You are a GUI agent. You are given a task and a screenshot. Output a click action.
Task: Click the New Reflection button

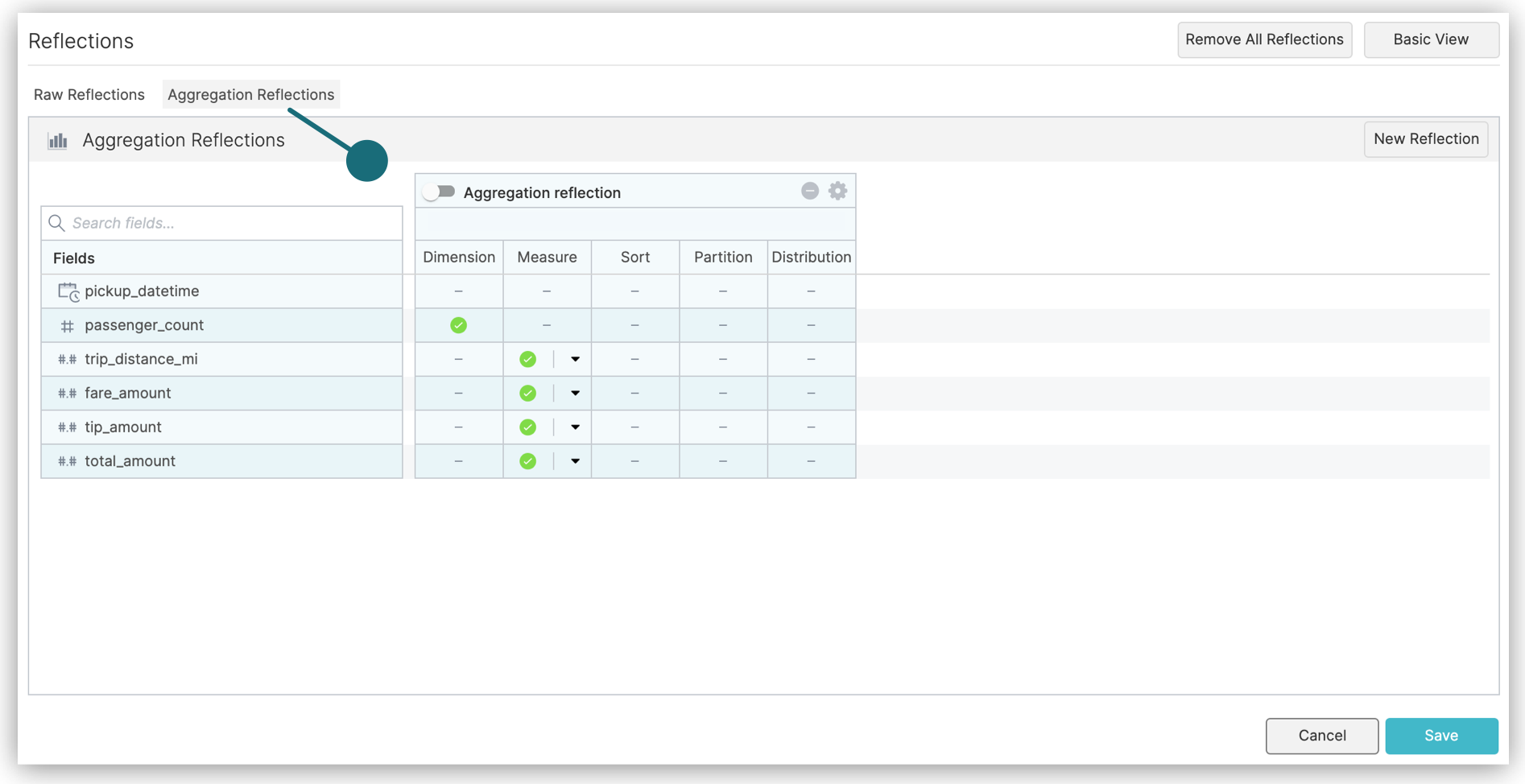point(1425,139)
